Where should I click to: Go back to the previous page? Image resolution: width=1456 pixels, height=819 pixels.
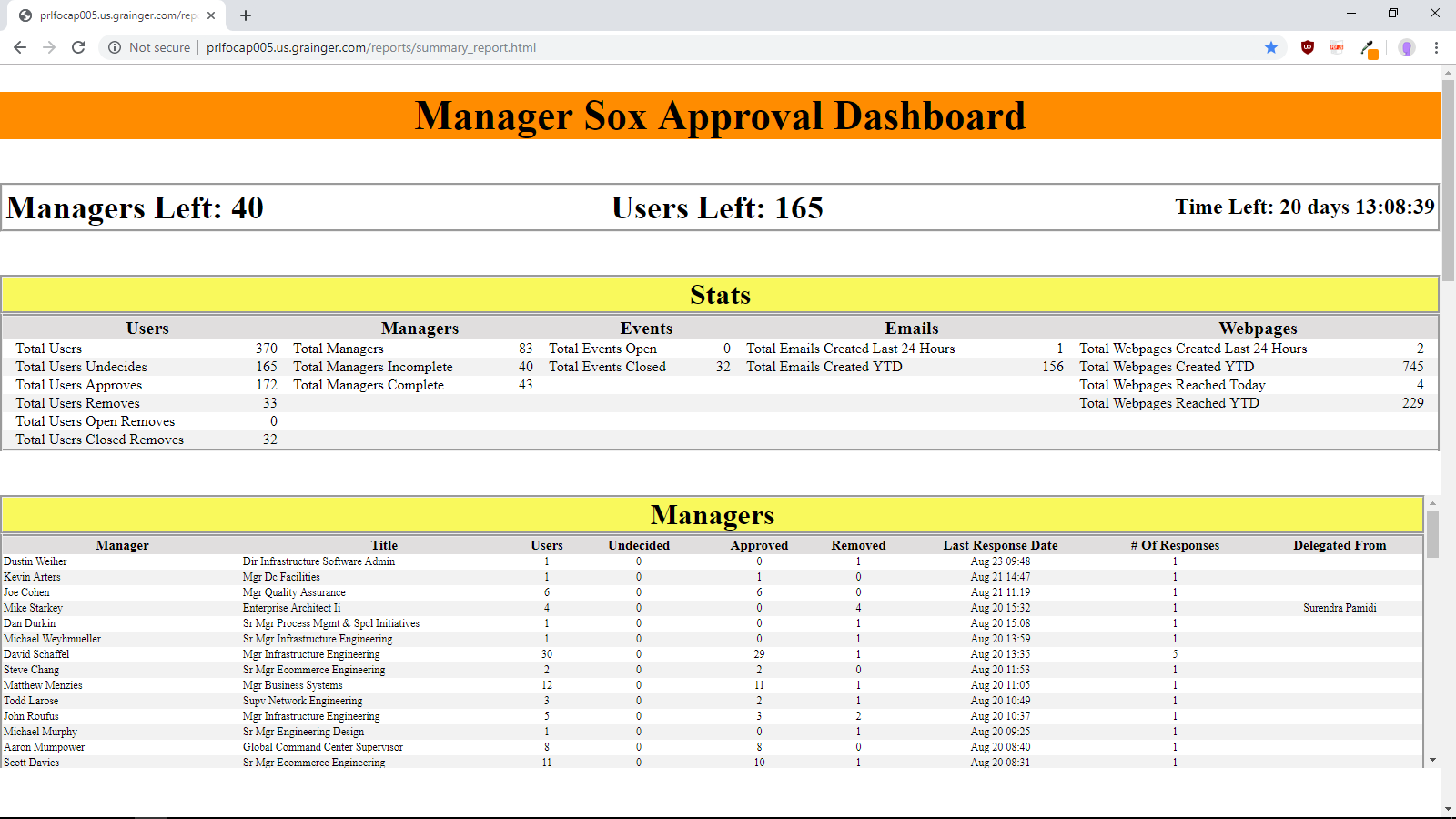tap(20, 47)
